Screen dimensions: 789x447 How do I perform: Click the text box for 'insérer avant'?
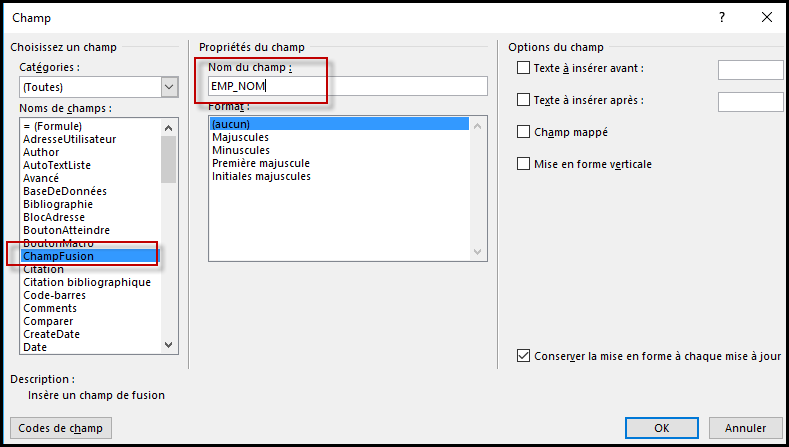point(750,69)
